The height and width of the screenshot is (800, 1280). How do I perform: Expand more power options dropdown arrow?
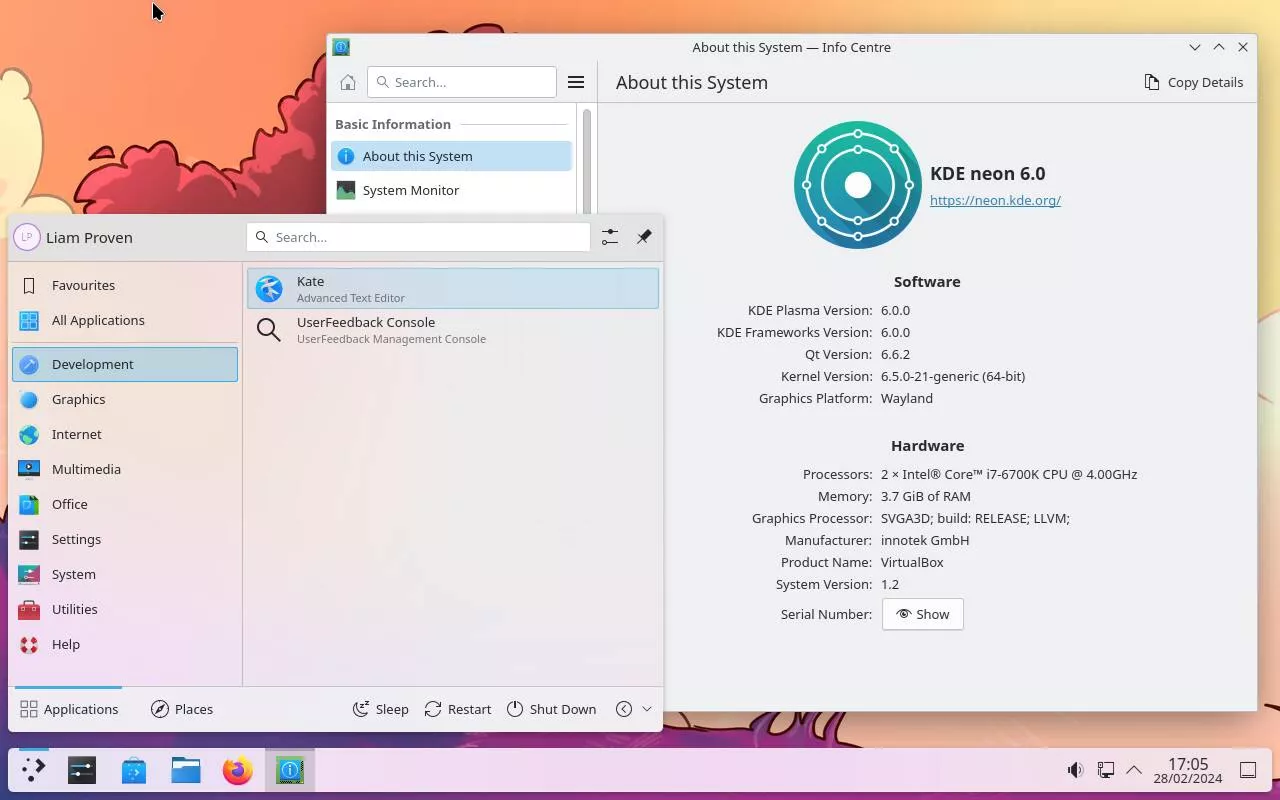point(647,709)
